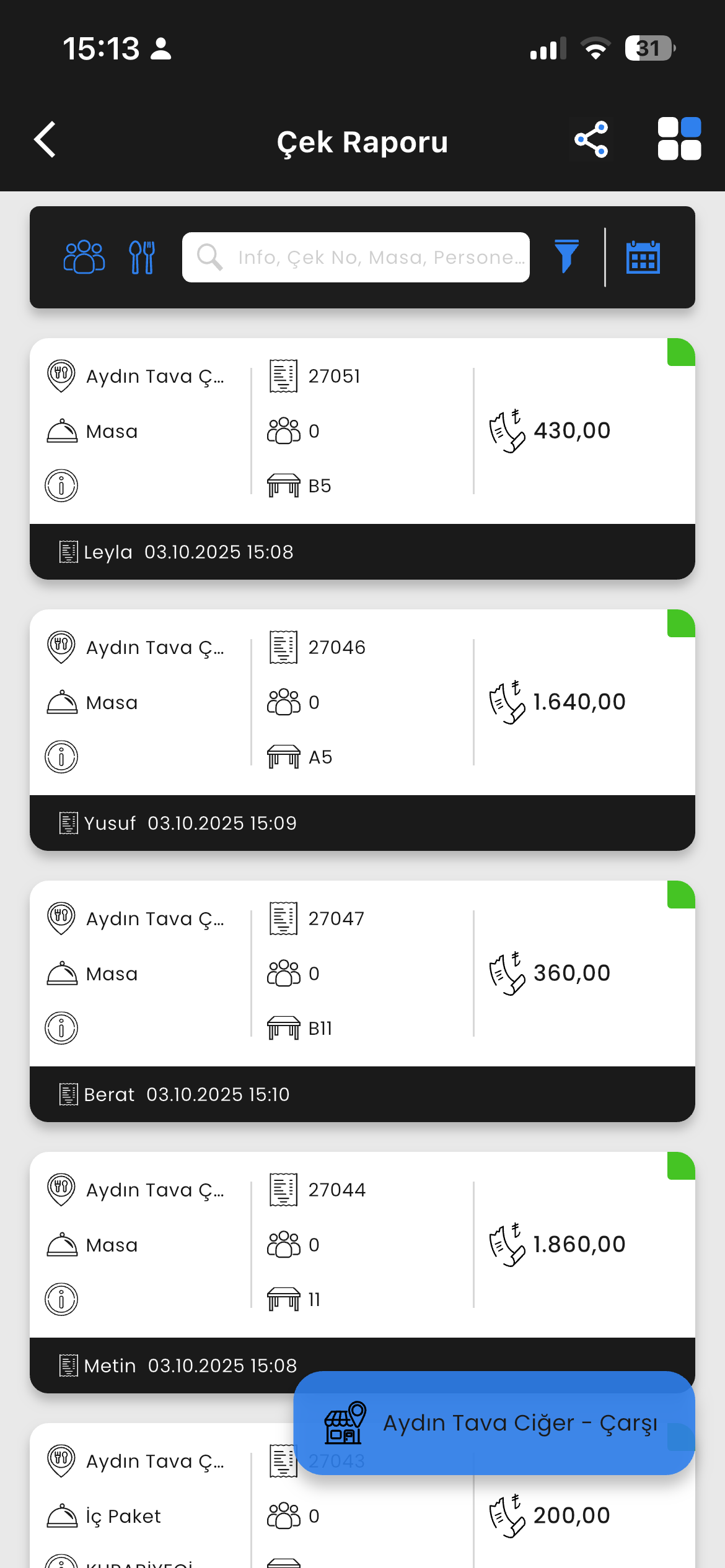Tap info icon on check 27044

(x=61, y=1299)
